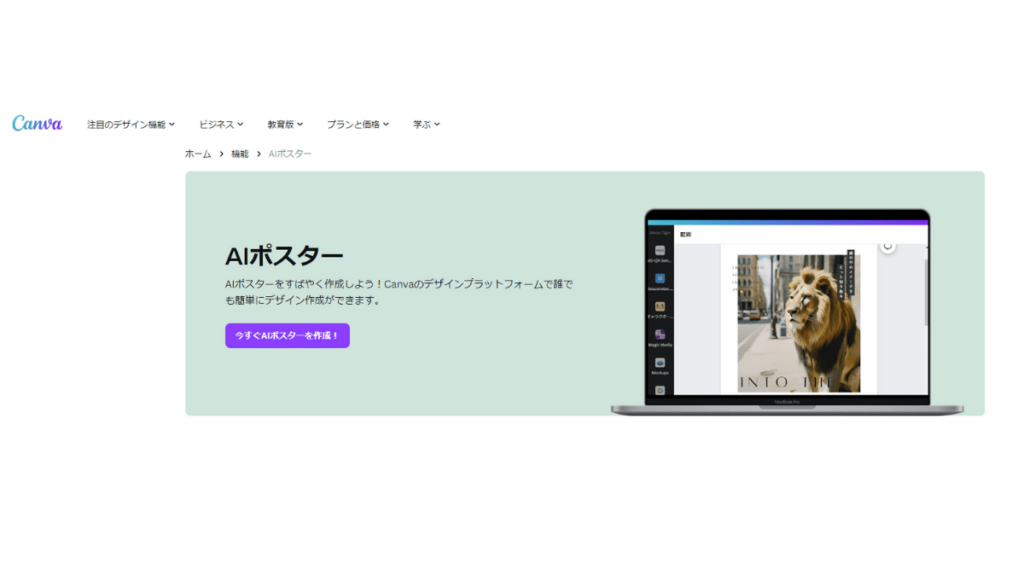Click the Canva logo

pos(37,124)
